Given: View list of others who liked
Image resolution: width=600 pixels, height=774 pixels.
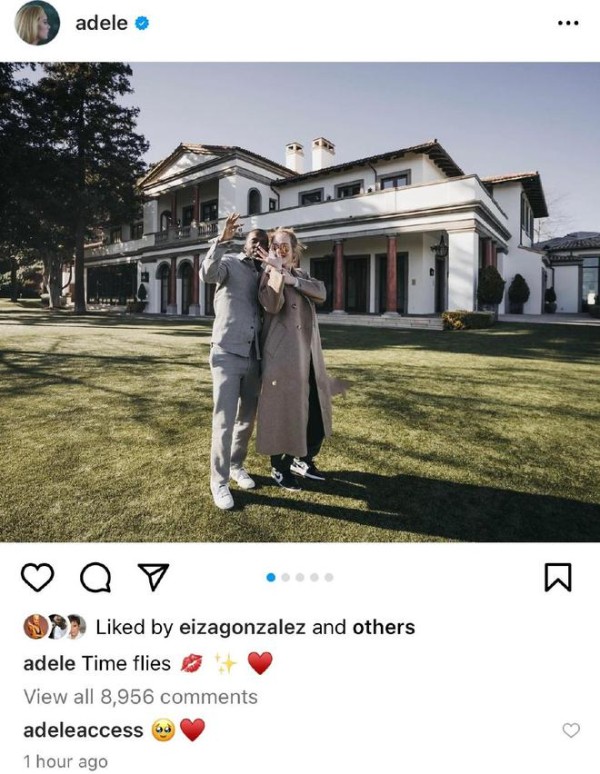Looking at the screenshot, I should click(383, 627).
